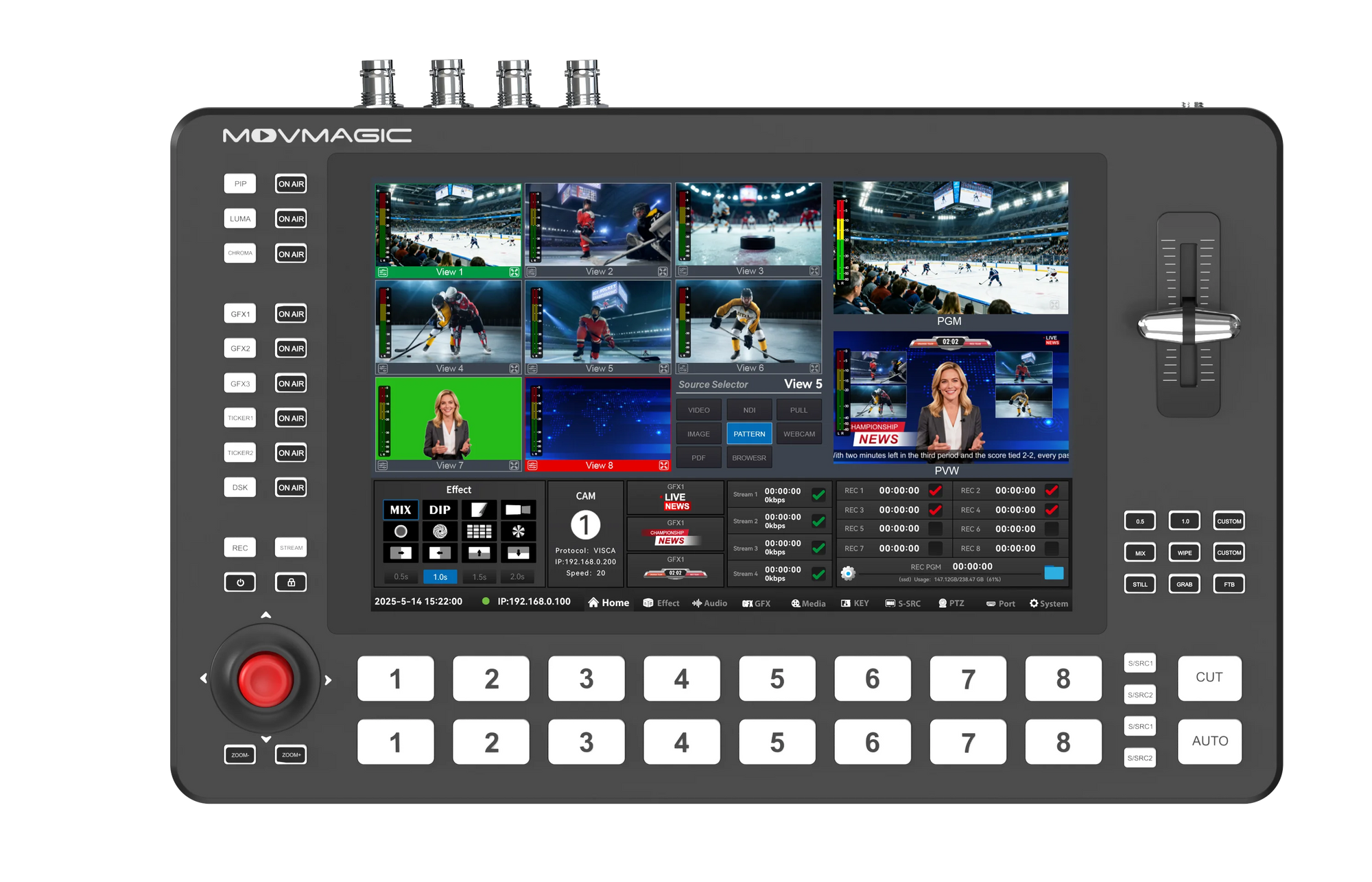Open recording settings gear near REC PGM
The image size is (1372, 882).
click(x=848, y=573)
